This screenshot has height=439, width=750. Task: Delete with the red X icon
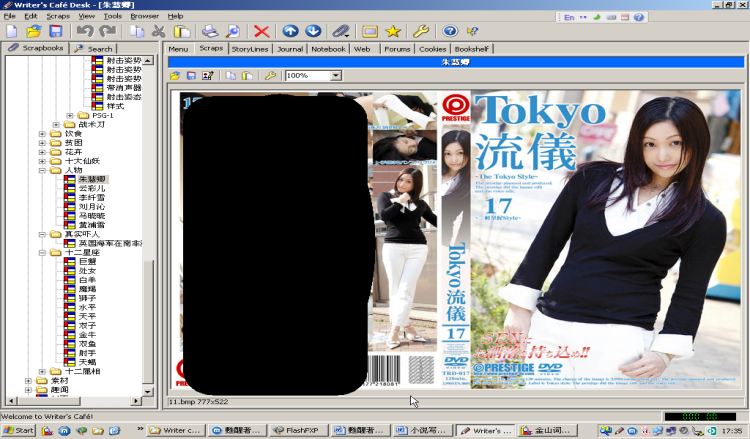(x=262, y=32)
